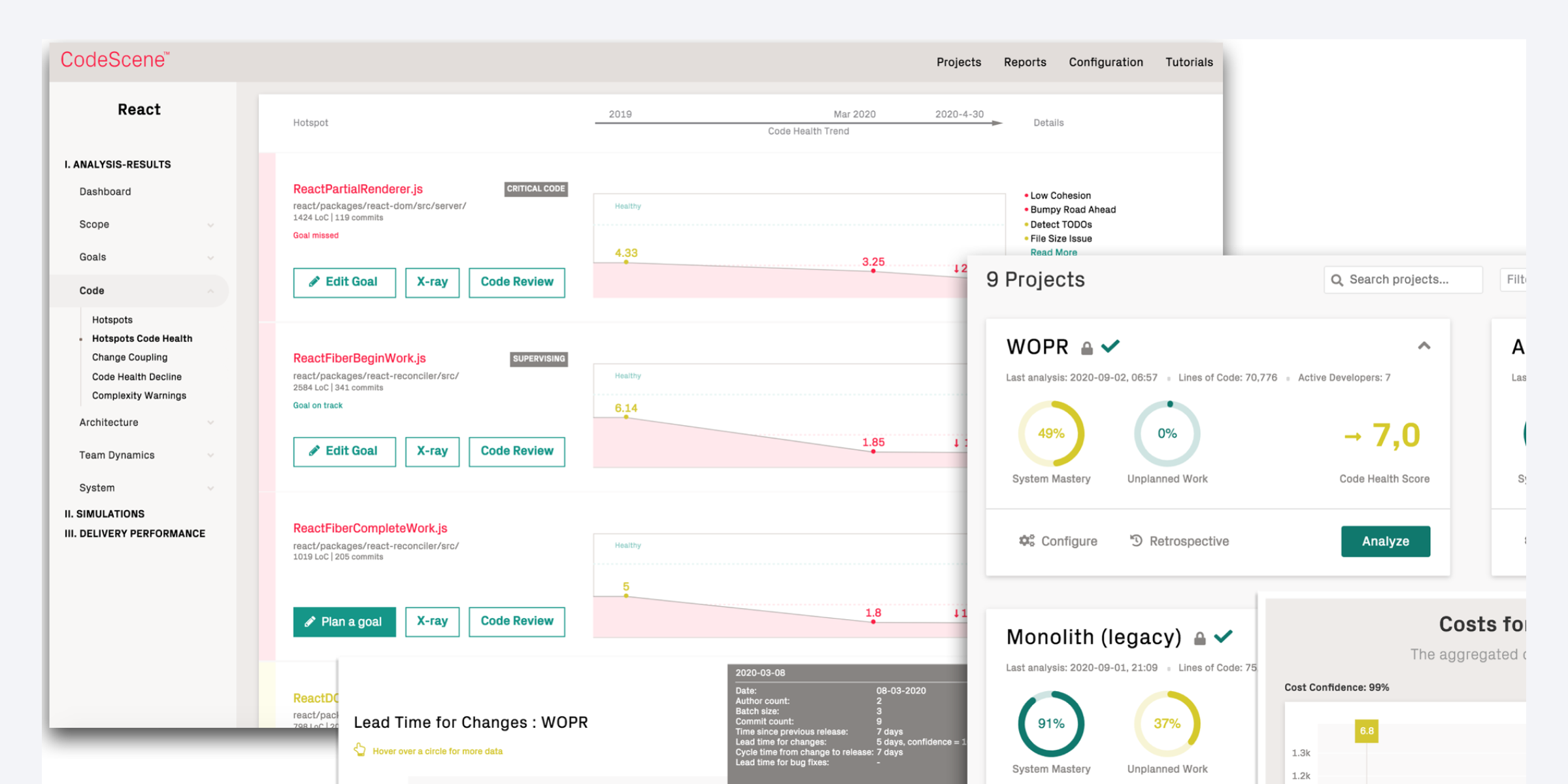Click the 7,0 Code Health Score value
Viewport: 1568px width, 784px height.
tap(1396, 435)
